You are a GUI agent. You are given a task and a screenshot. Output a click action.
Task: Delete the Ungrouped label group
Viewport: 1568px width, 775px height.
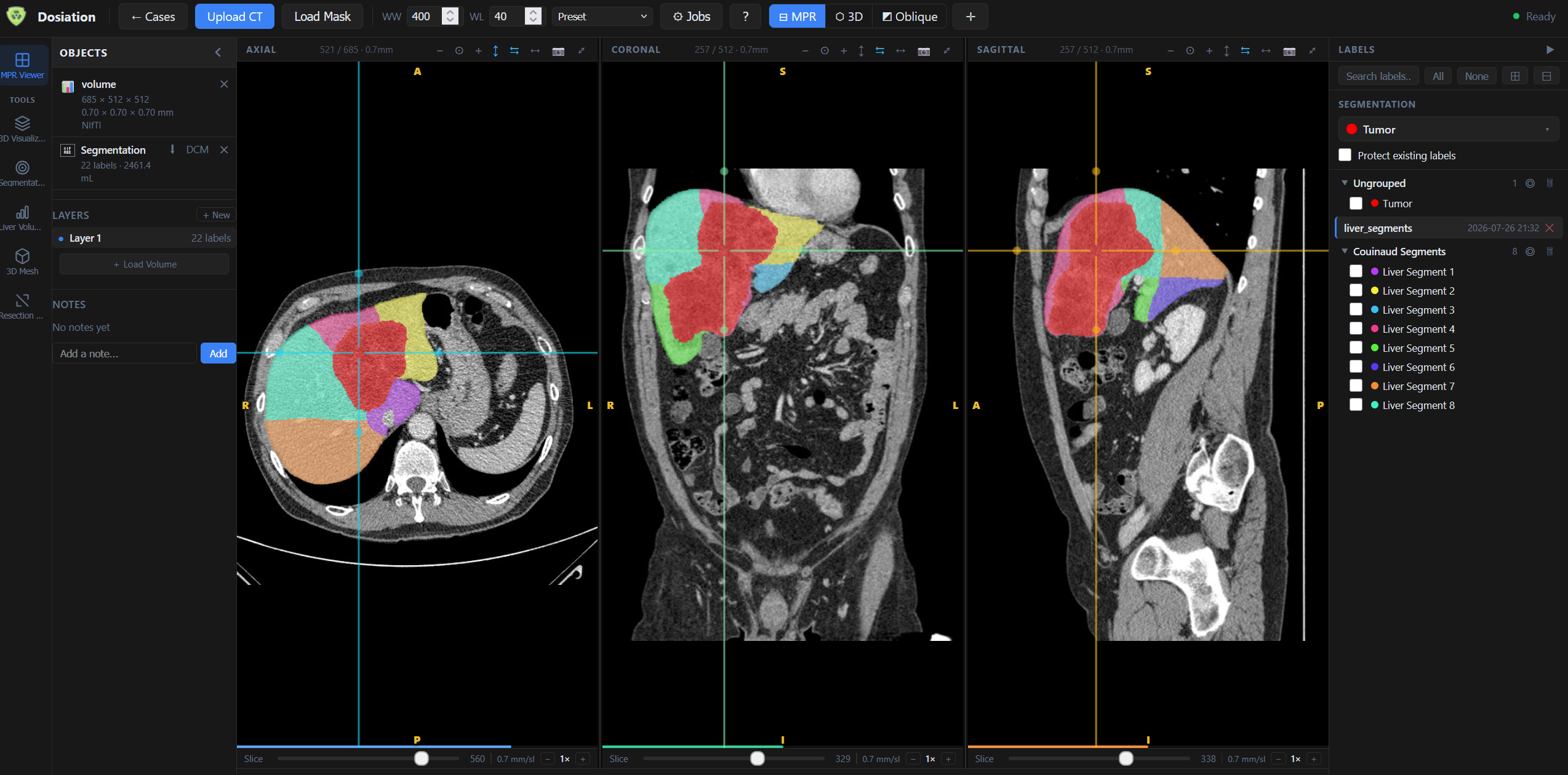(1550, 183)
